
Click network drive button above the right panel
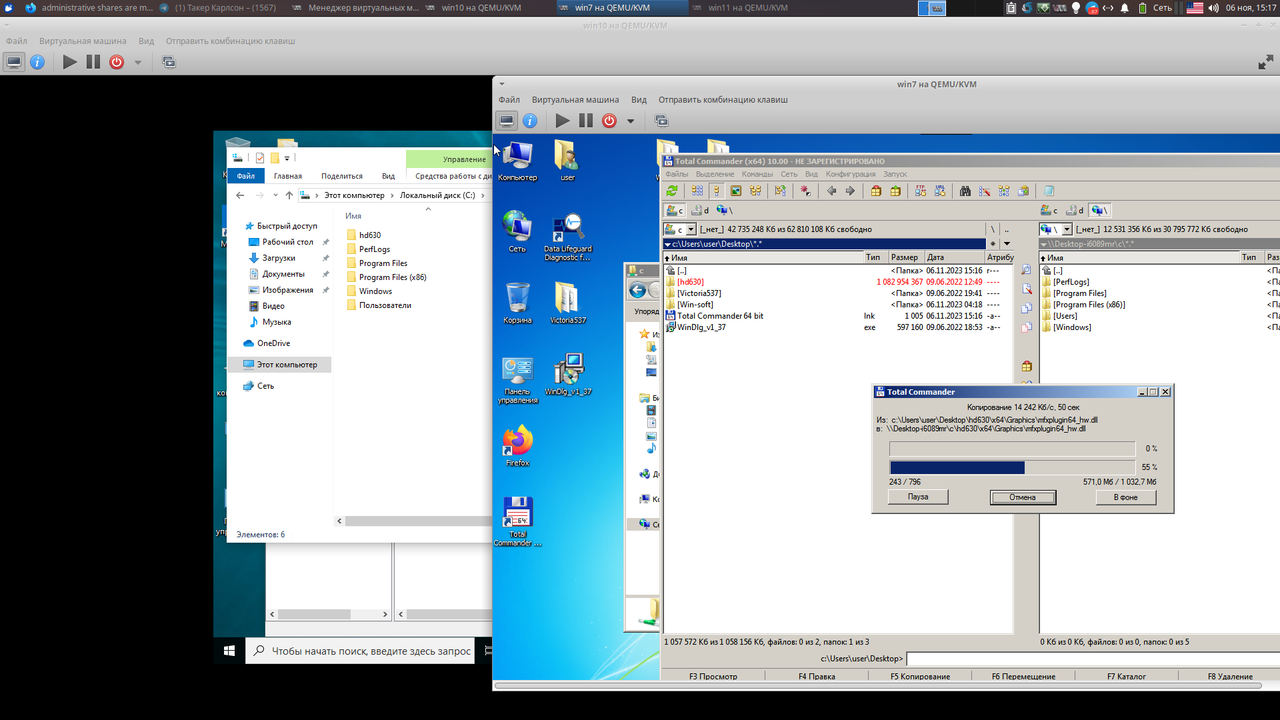point(1099,210)
